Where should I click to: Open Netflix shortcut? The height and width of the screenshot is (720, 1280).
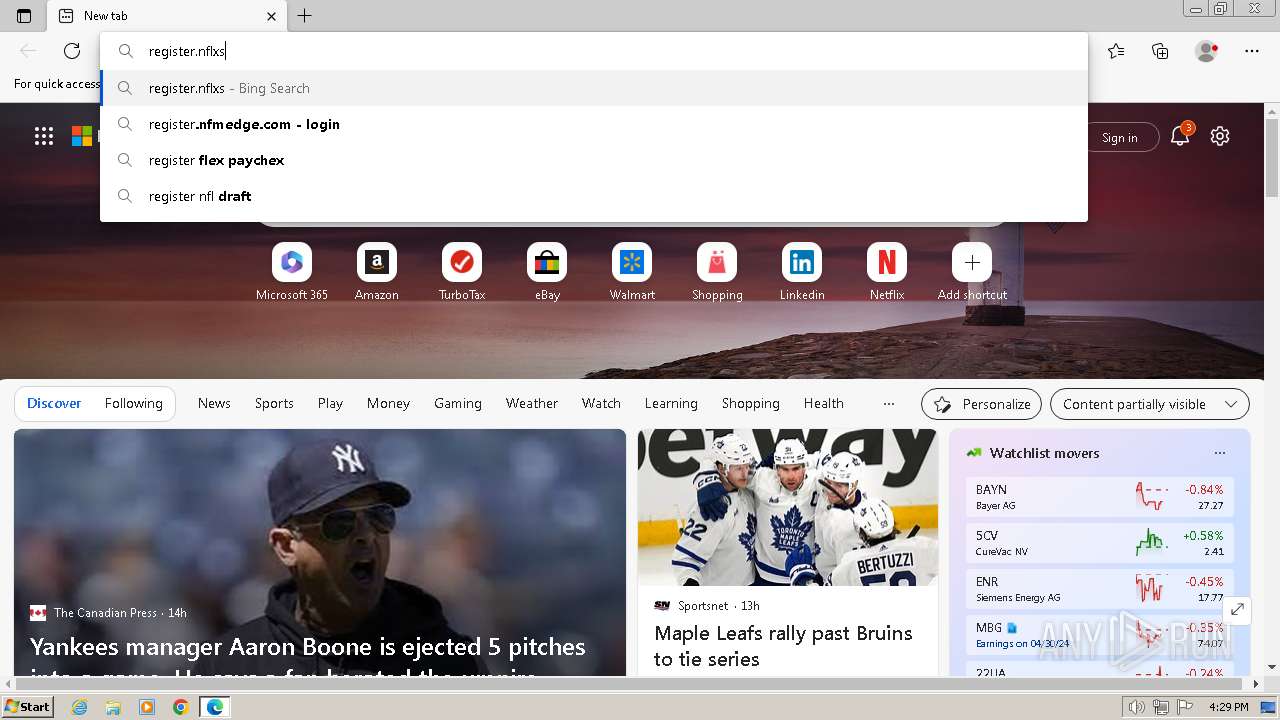(887, 272)
